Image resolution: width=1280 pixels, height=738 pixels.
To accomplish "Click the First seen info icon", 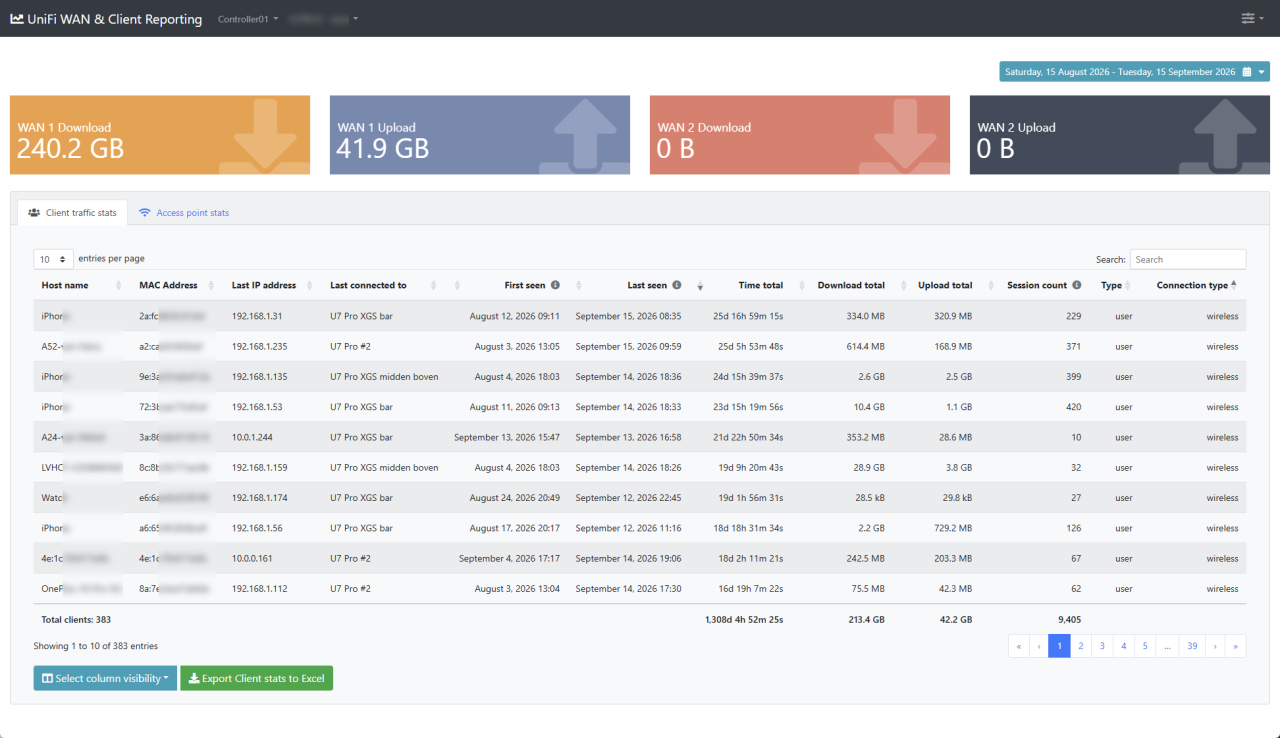I will 555,285.
